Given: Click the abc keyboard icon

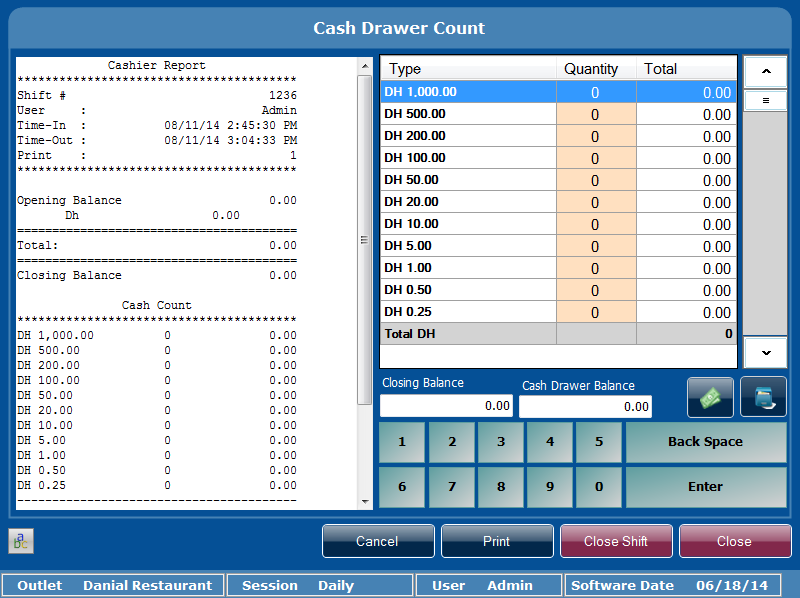Looking at the screenshot, I should click(x=21, y=541).
